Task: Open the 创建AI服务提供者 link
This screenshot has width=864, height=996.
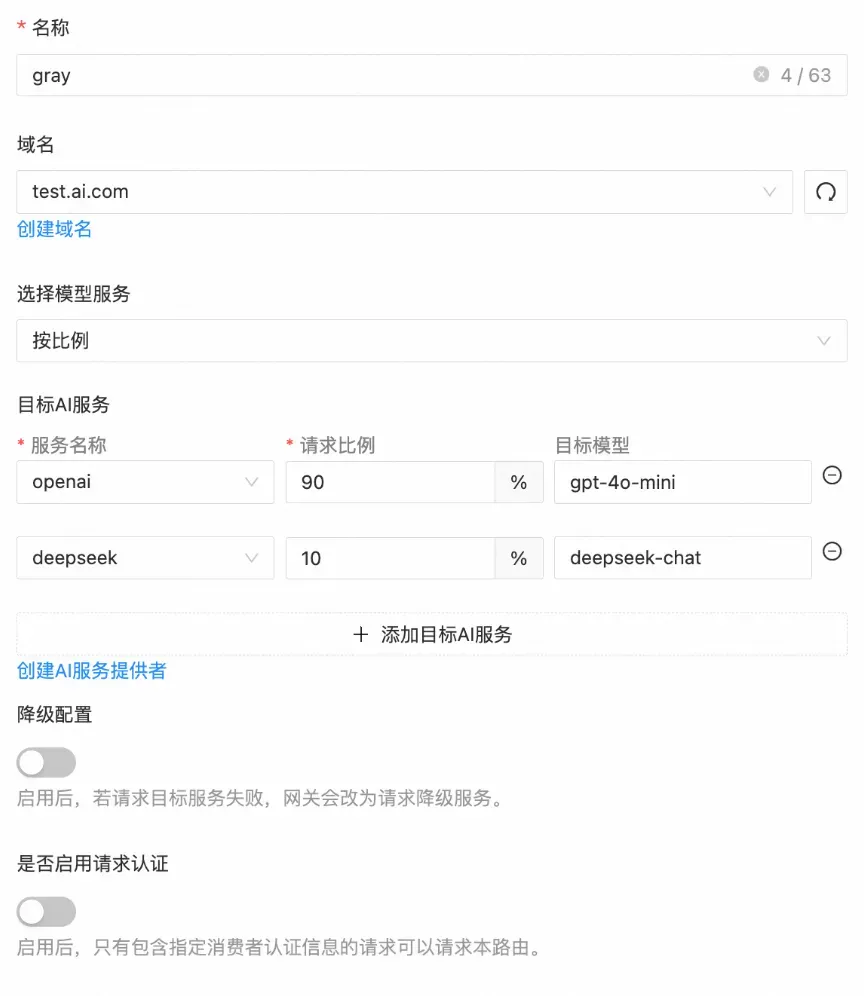Action: 91,671
